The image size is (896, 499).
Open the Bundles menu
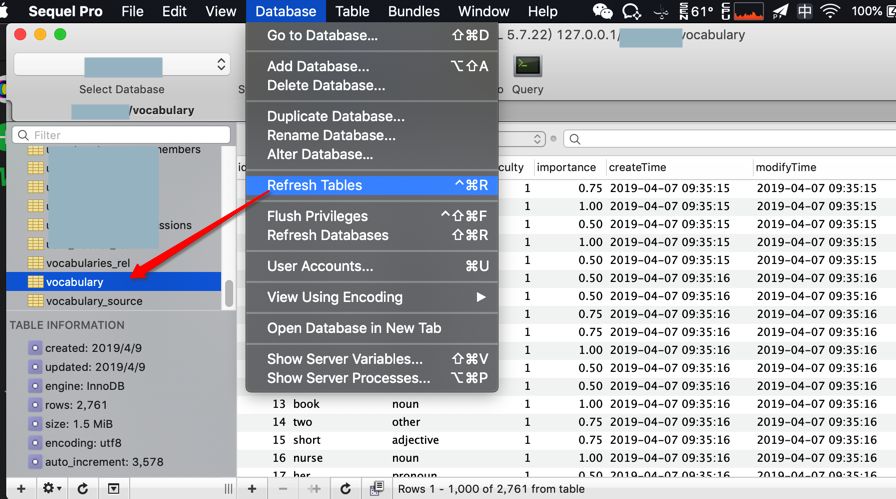click(x=414, y=11)
